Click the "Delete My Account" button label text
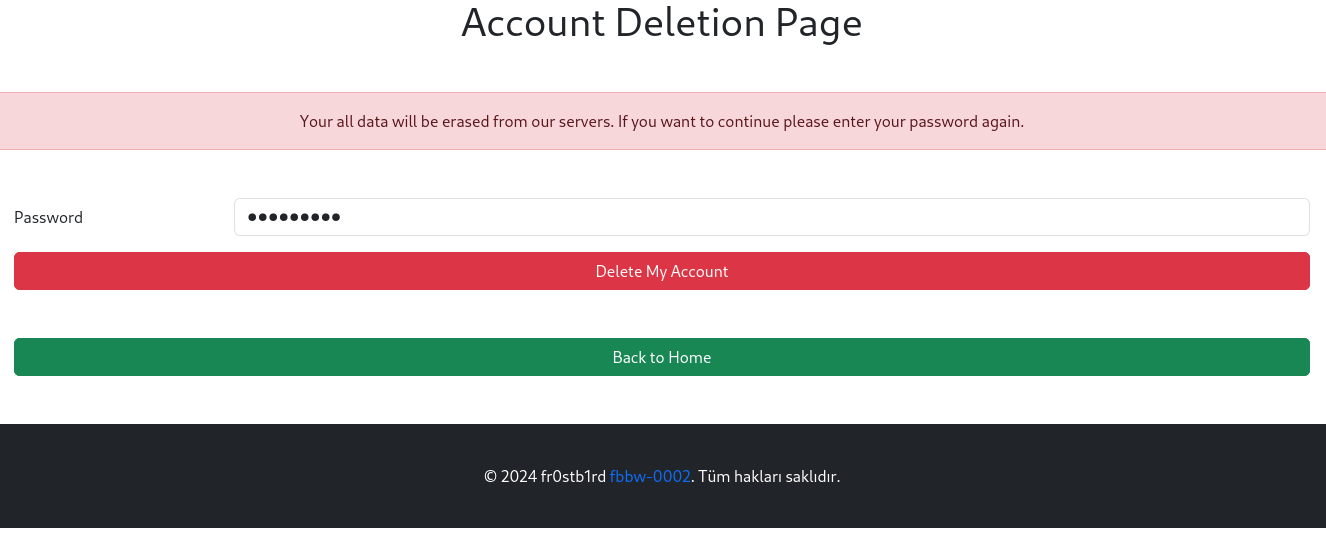Screen dimensions: 1326x559 point(661,271)
